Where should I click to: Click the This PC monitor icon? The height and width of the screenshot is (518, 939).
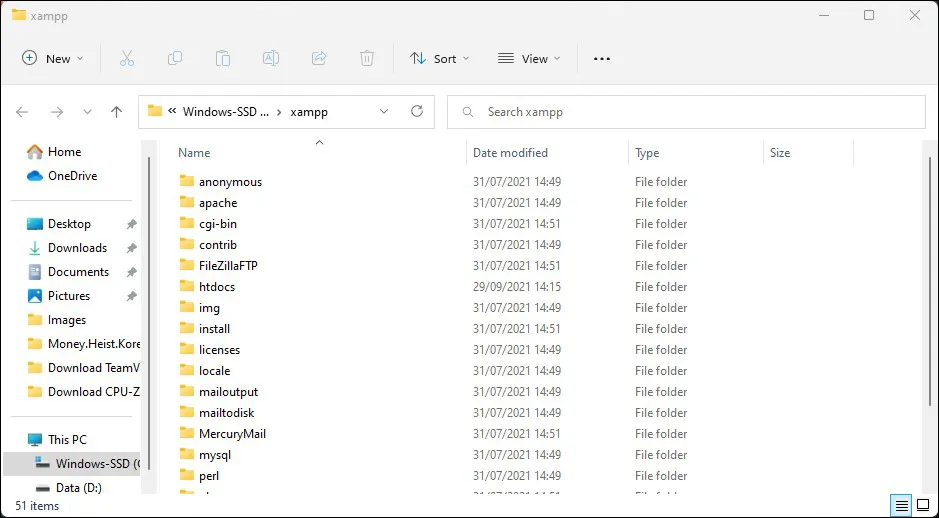pos(35,440)
